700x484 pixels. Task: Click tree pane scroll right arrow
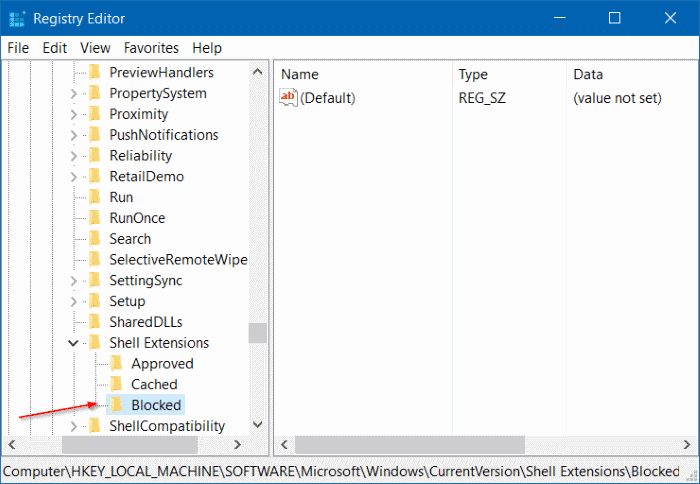pos(238,444)
